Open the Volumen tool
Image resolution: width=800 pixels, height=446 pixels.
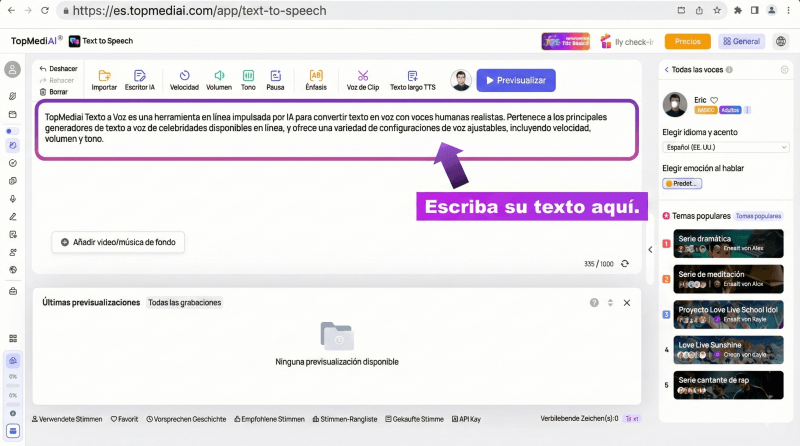(x=219, y=80)
